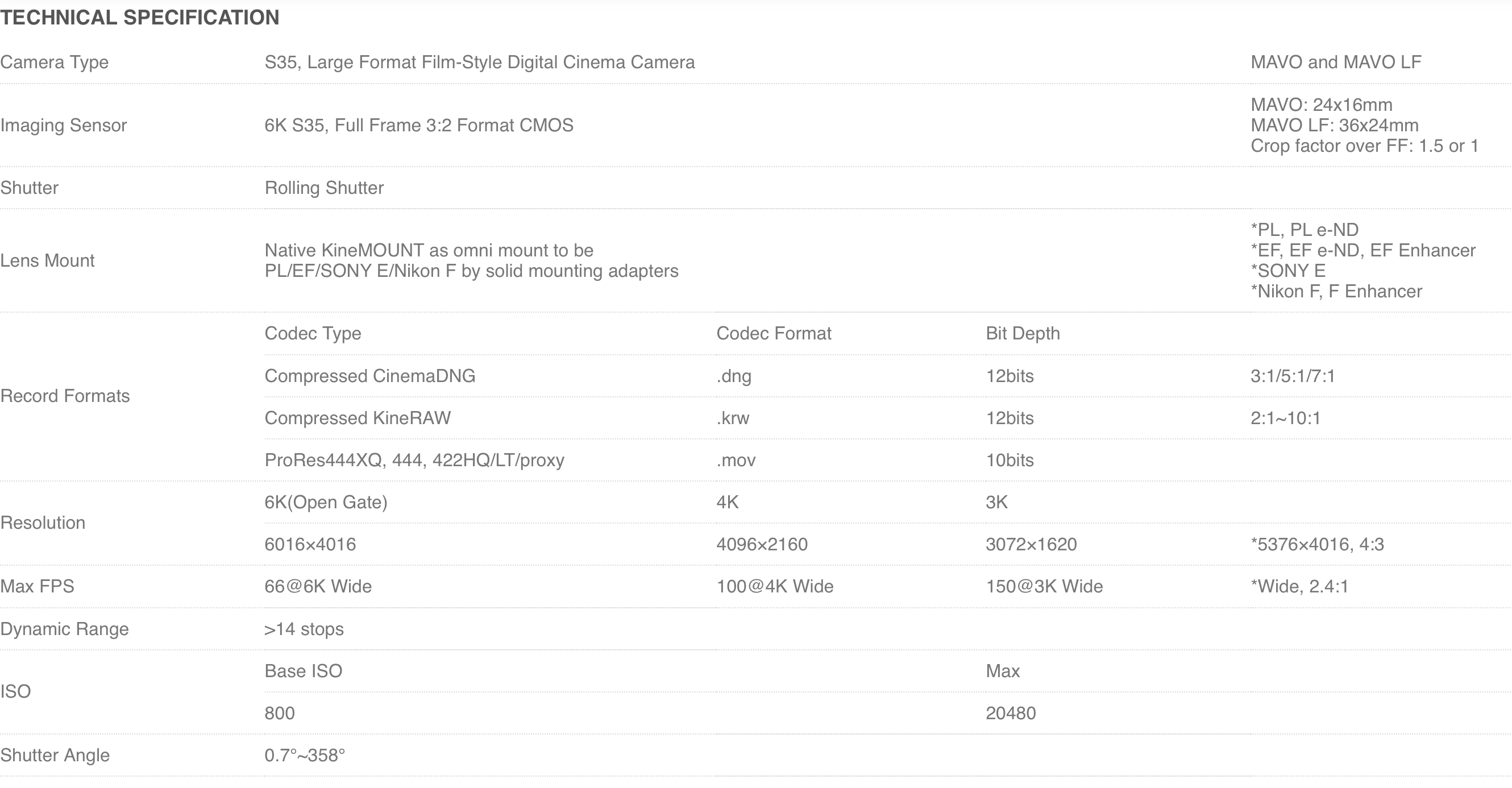Click the Bit Depth column header
The image size is (1512, 788).
pyautogui.click(x=1023, y=334)
